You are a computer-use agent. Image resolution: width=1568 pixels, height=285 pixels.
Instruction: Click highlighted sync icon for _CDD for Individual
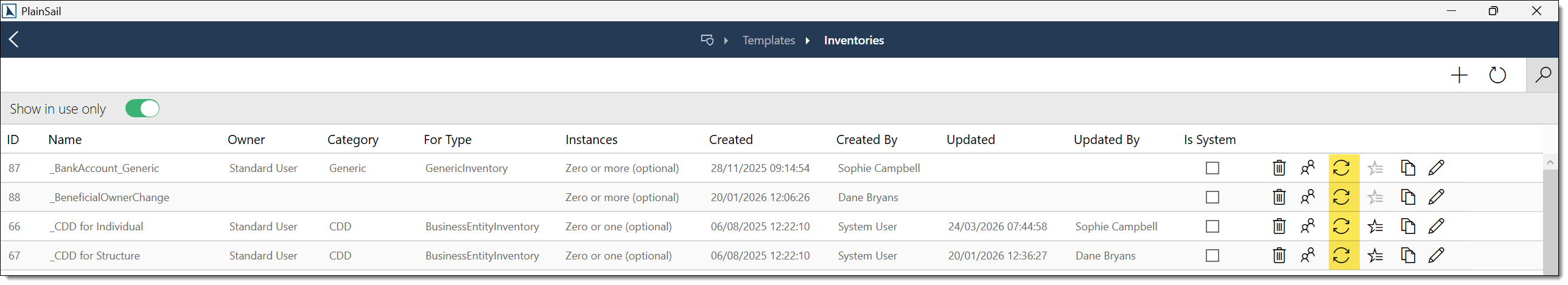(1342, 227)
